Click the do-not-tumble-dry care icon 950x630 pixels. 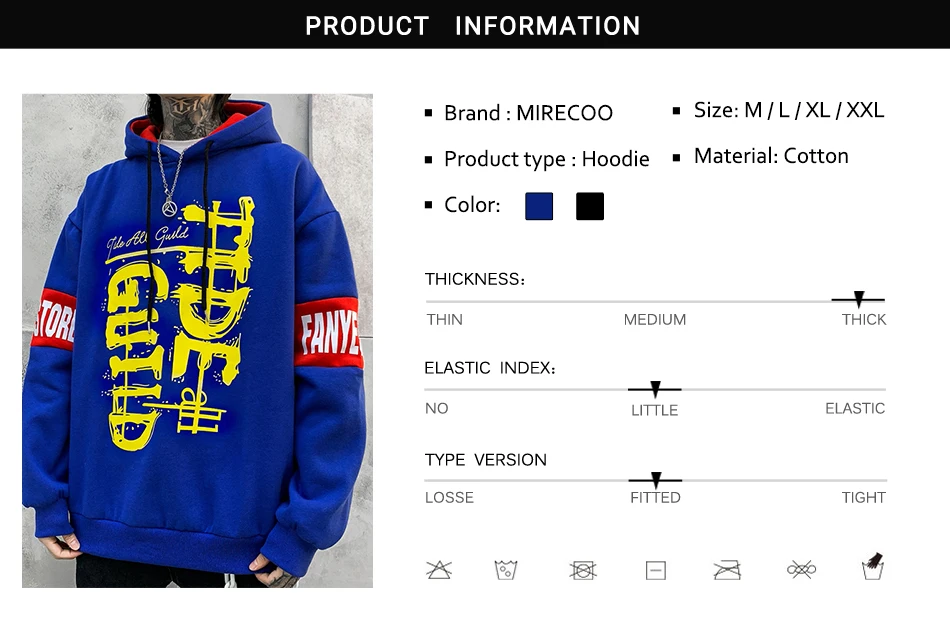583,570
